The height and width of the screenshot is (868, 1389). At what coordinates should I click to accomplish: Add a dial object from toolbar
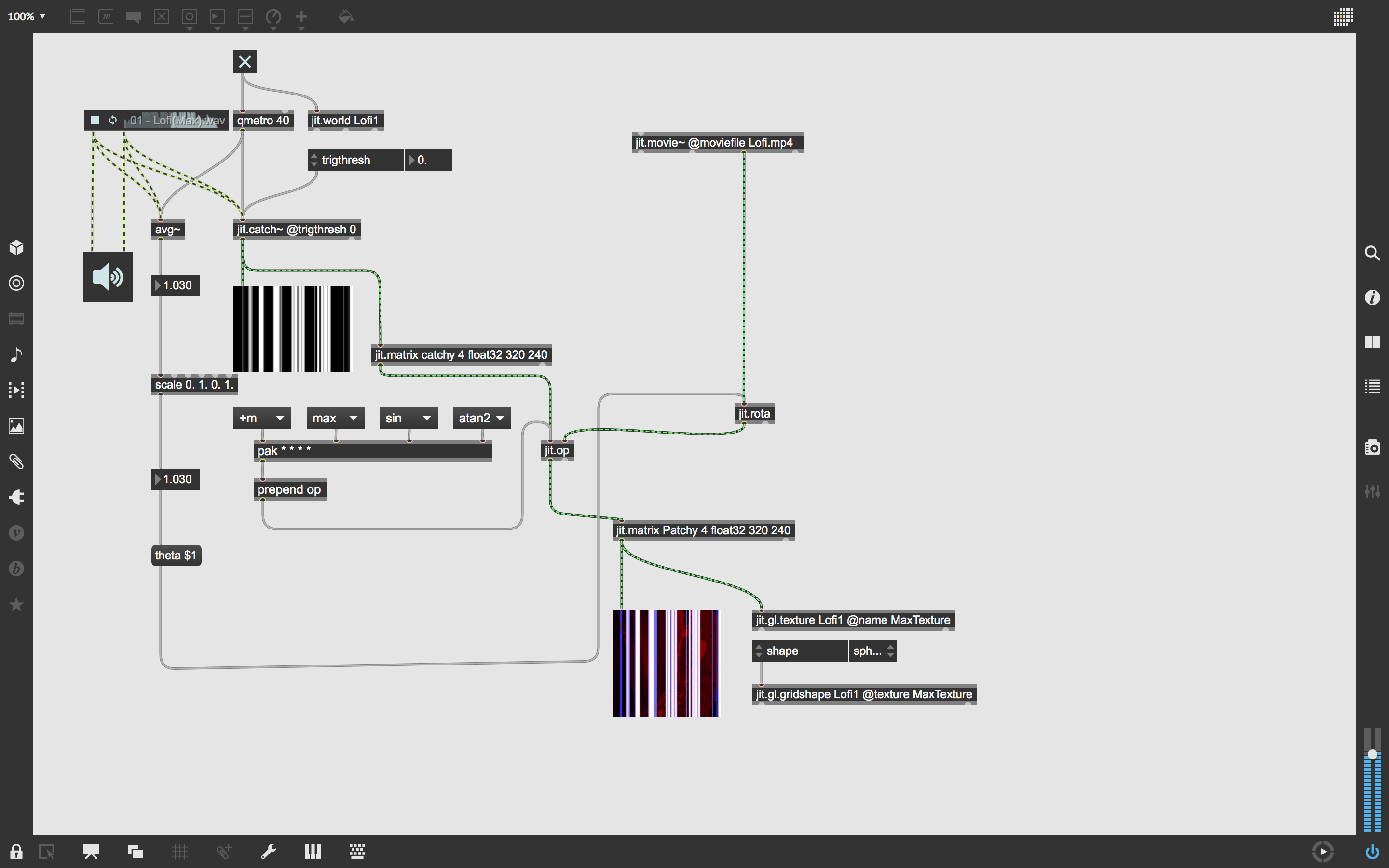point(273,17)
